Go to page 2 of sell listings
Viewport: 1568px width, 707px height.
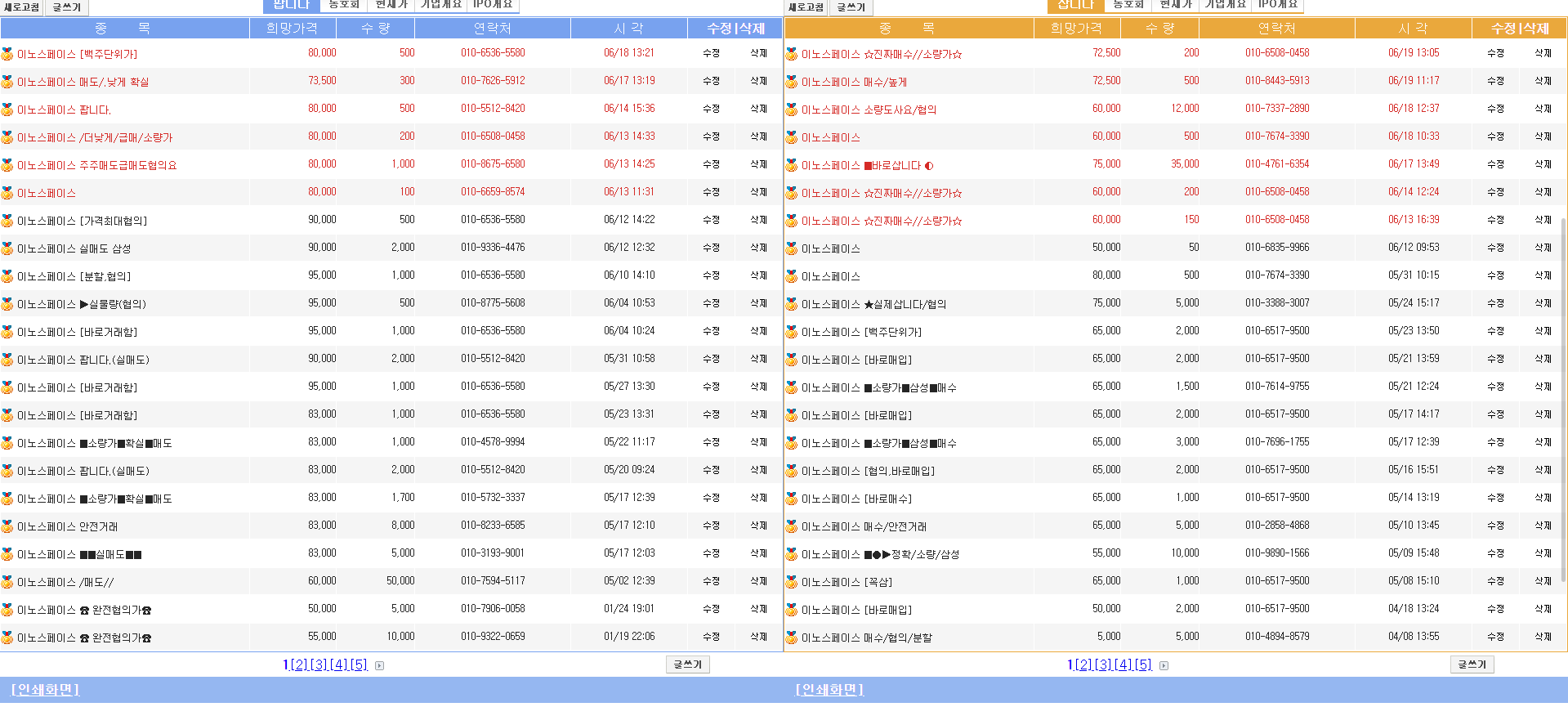[x=299, y=664]
